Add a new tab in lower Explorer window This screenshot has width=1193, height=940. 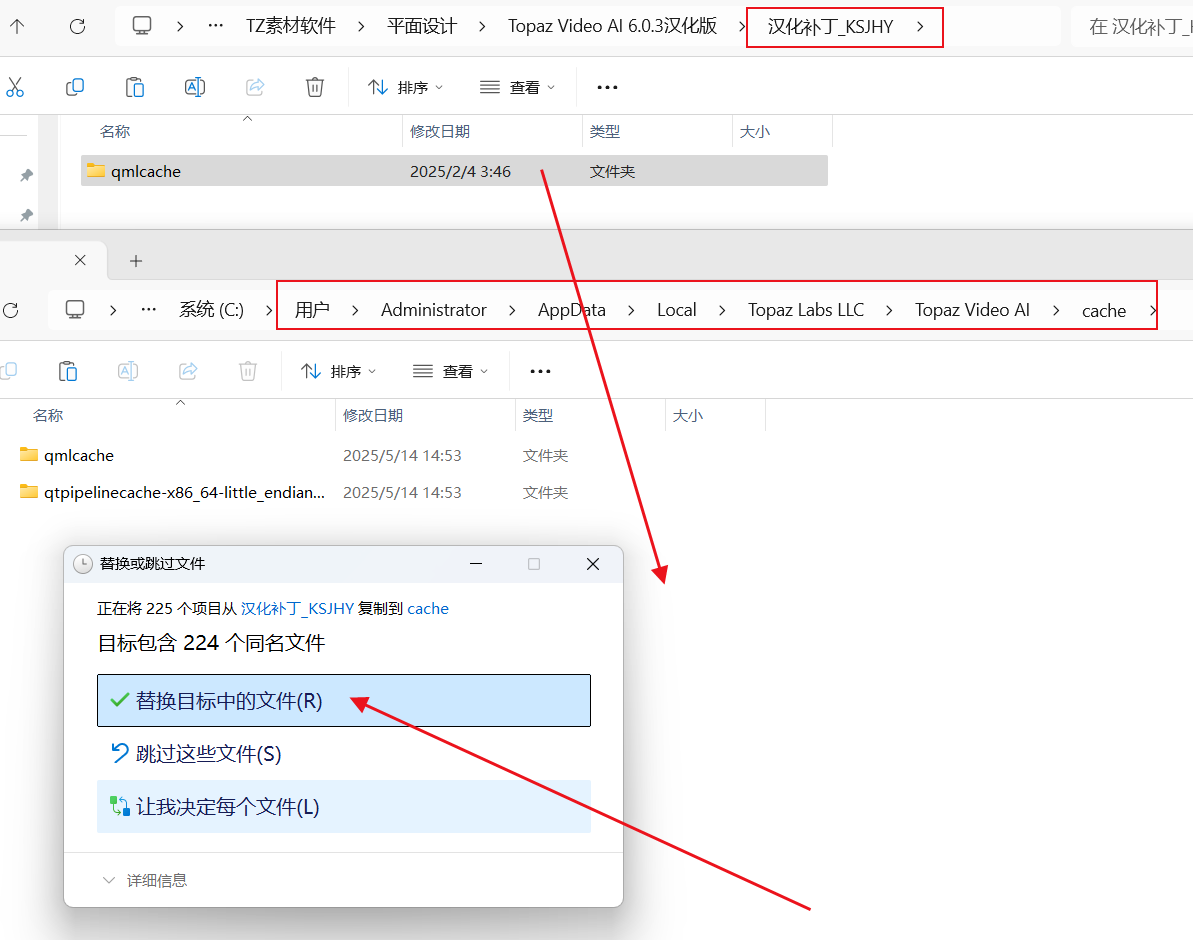tap(135, 261)
